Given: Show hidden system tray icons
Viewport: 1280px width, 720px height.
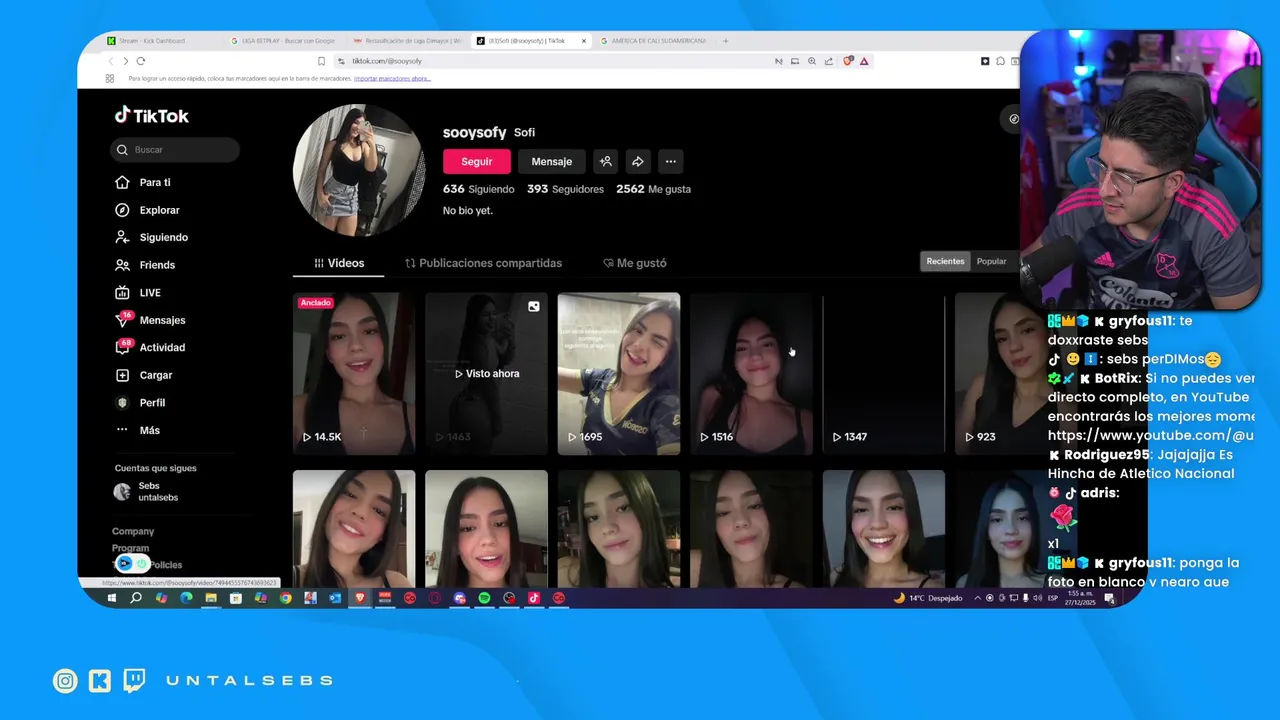Looking at the screenshot, I should coord(978,598).
